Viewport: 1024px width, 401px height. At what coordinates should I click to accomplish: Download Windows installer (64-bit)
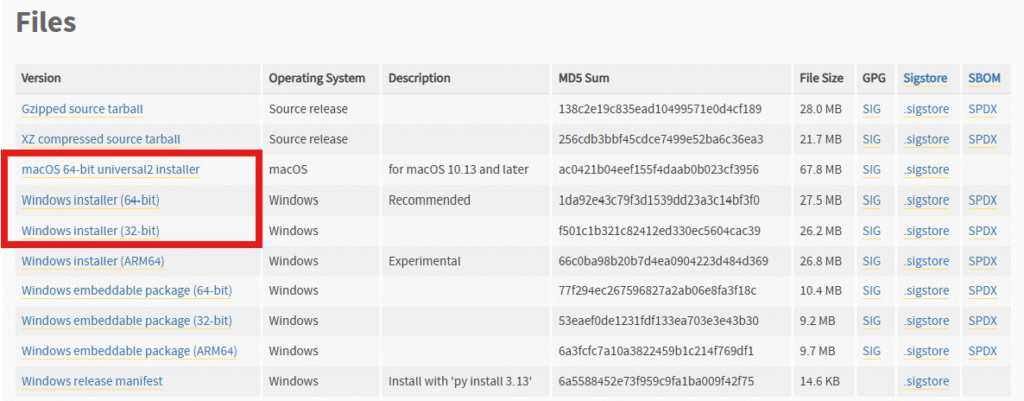[x=90, y=200]
